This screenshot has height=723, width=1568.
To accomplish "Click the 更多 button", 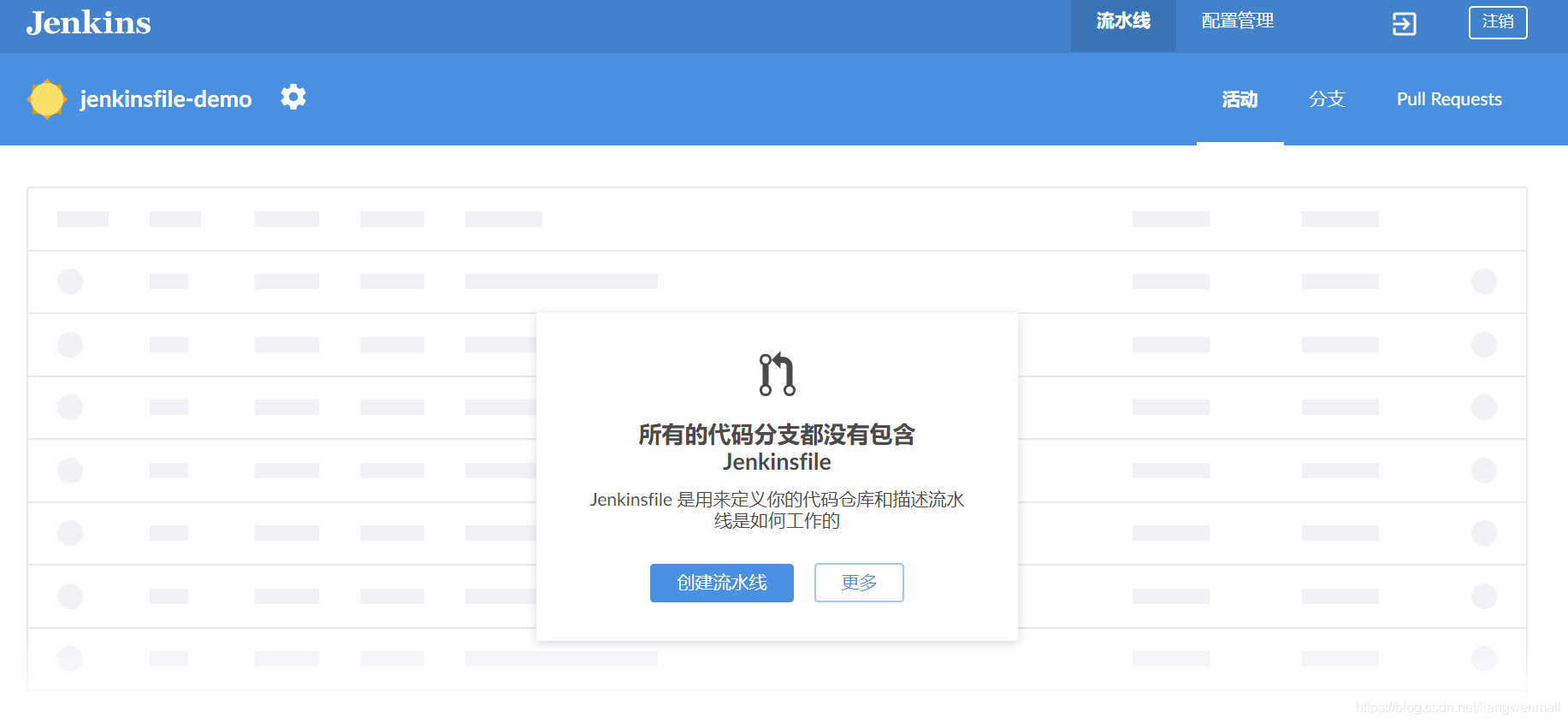I will (x=859, y=583).
